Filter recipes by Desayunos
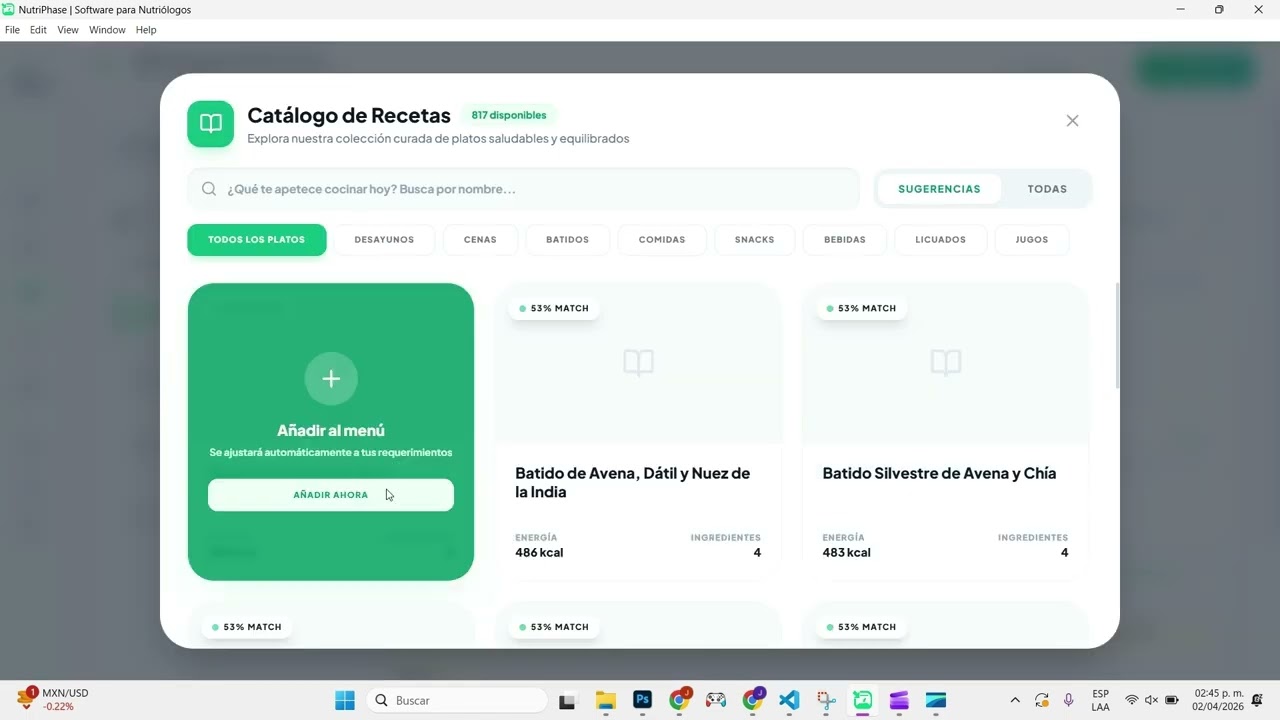This screenshot has height=720, width=1280. (384, 240)
